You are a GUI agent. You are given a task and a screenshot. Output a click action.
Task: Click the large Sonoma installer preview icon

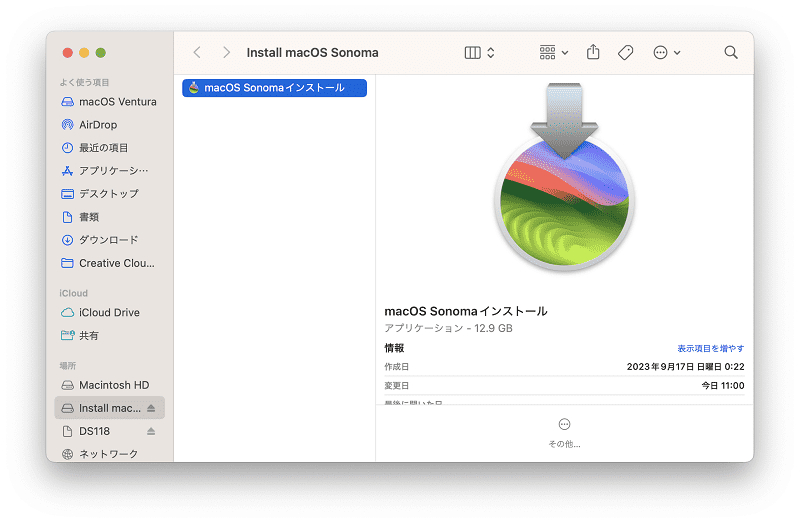pos(564,177)
